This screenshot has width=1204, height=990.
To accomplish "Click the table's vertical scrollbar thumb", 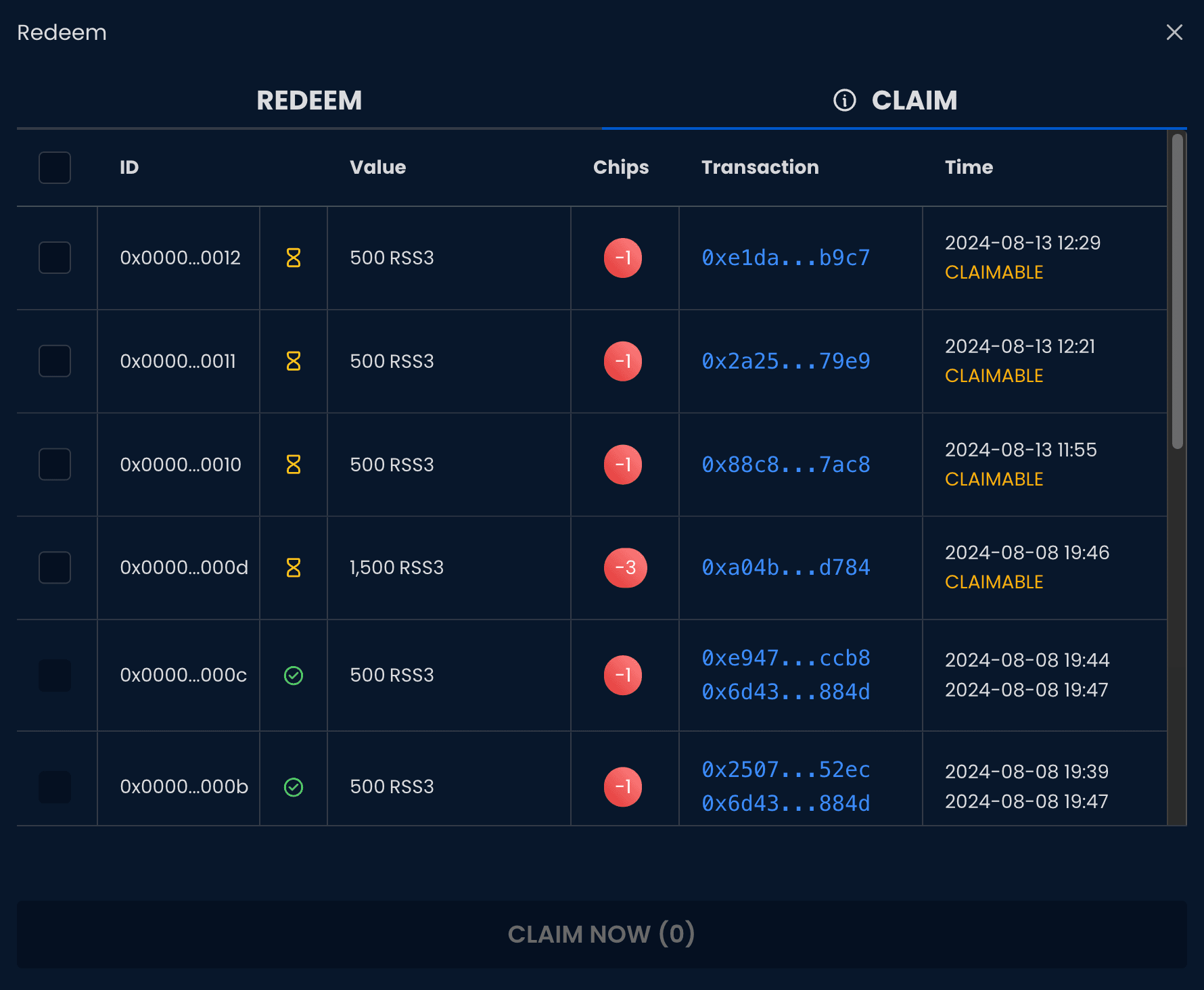I will (x=1178, y=291).
